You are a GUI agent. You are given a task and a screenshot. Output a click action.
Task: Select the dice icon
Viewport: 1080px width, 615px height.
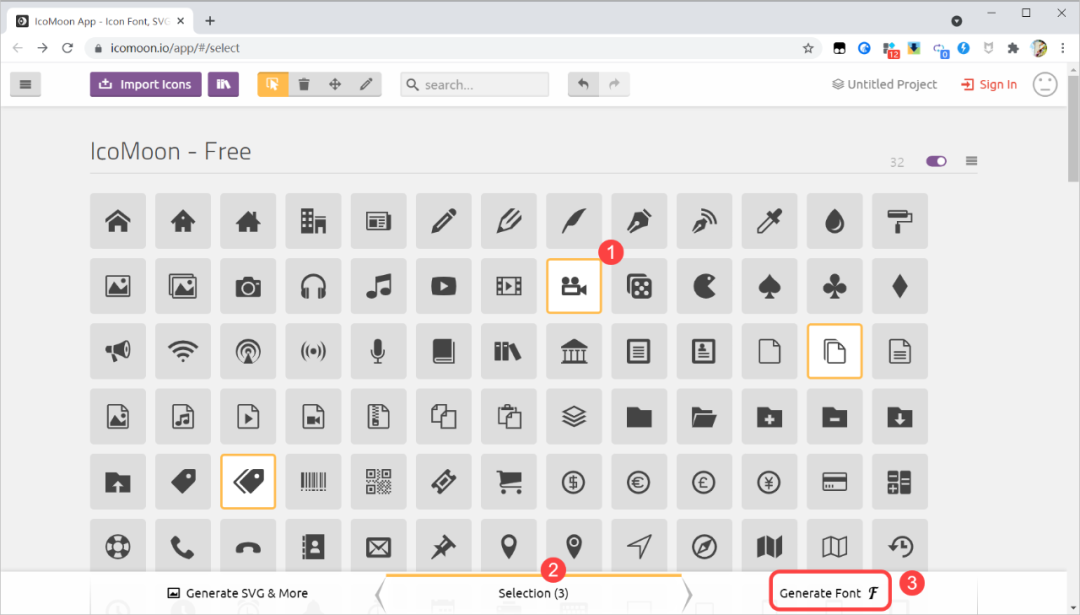click(x=639, y=286)
